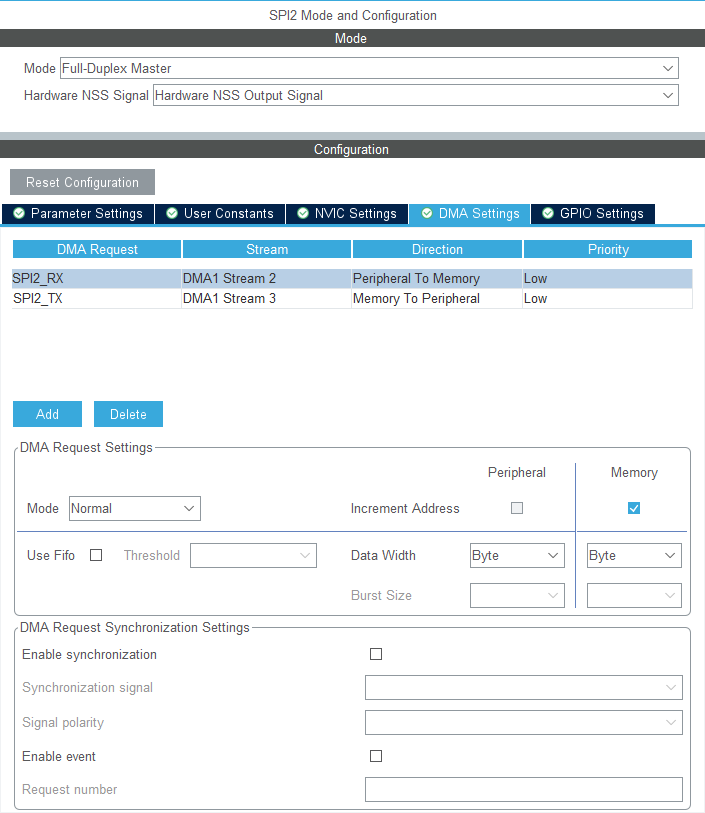Click the green check icon on User Constants

tap(172, 214)
